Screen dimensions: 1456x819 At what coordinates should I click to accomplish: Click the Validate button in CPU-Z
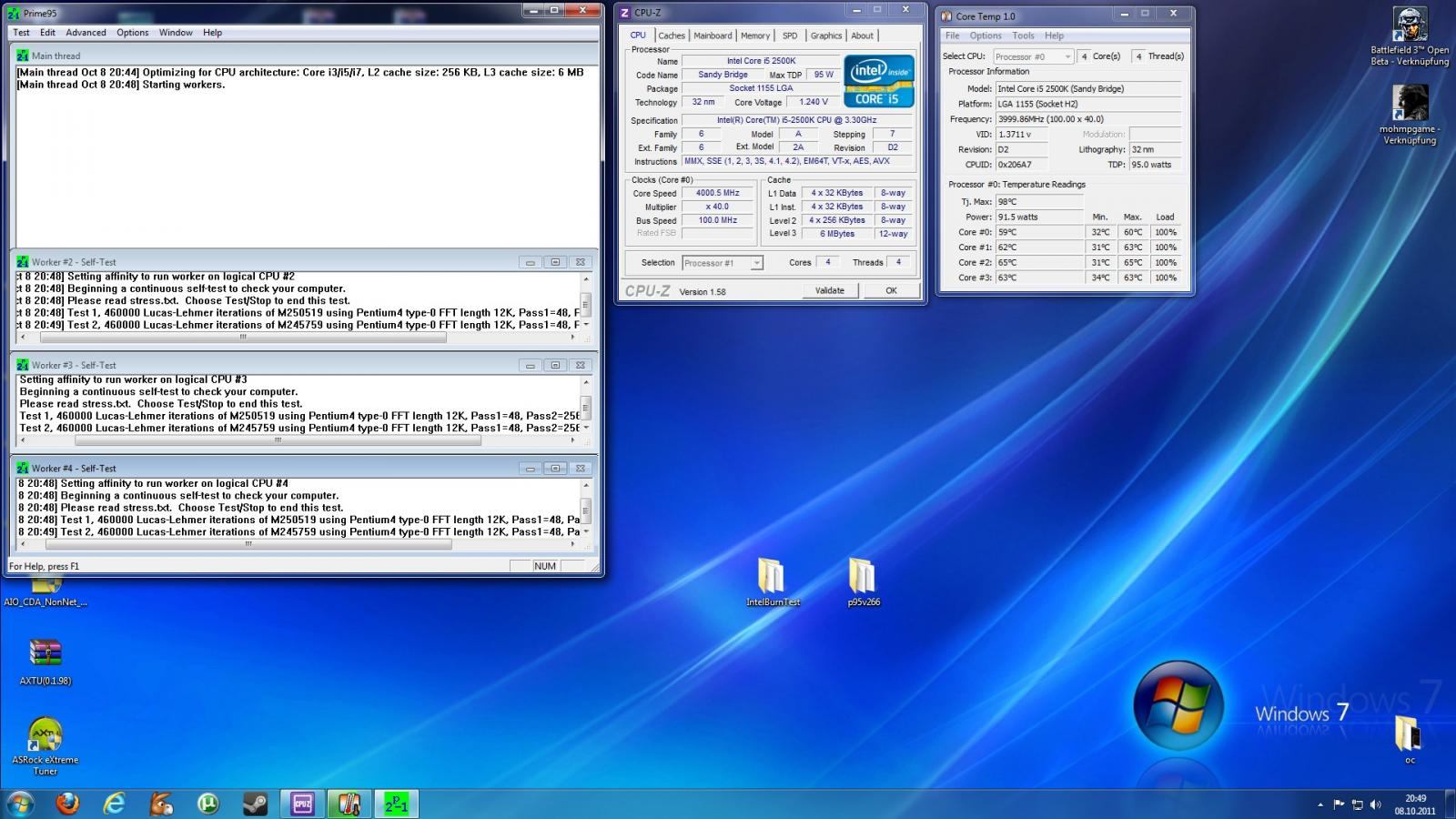(829, 290)
